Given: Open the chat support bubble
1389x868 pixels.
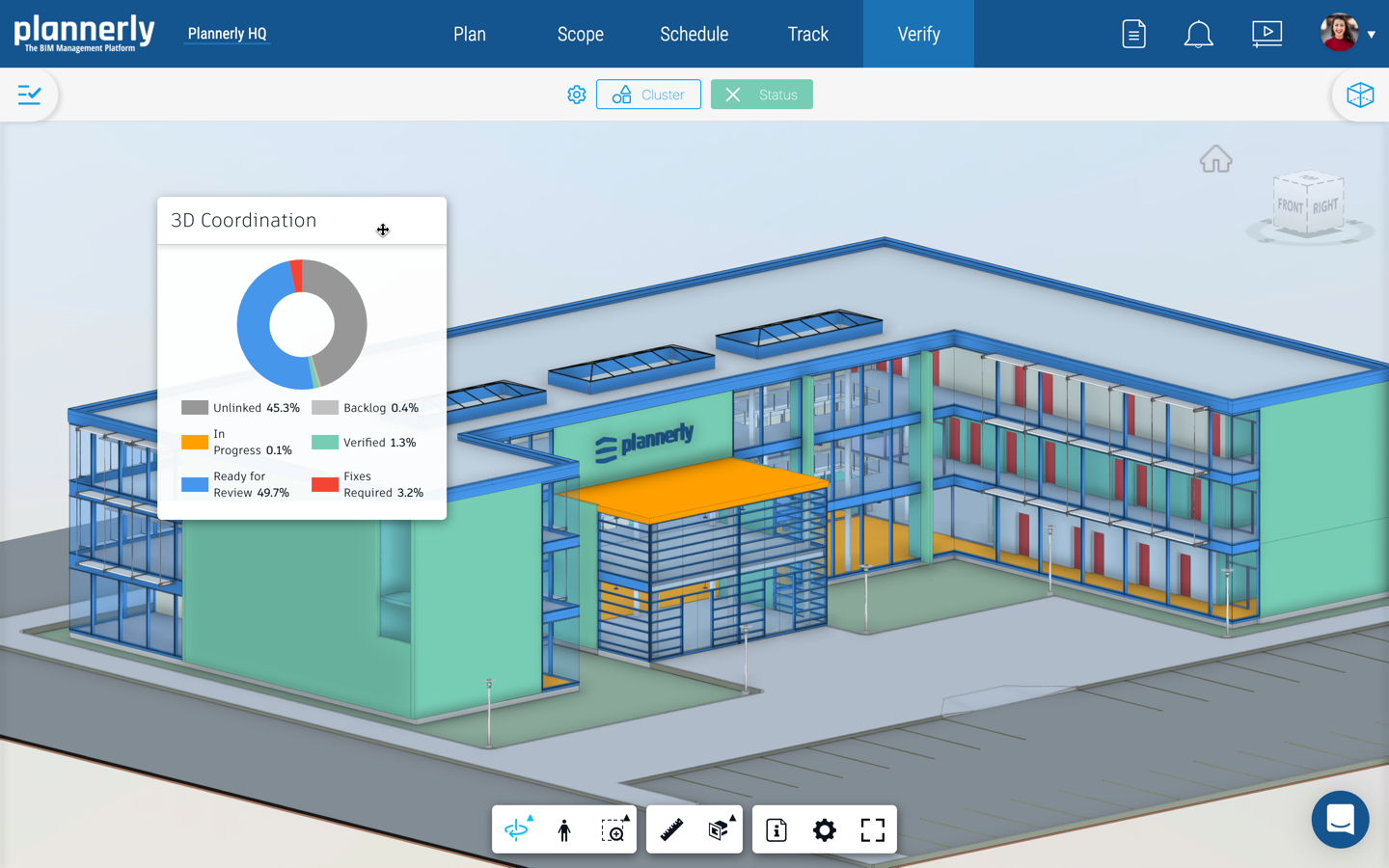Looking at the screenshot, I should 1340,820.
